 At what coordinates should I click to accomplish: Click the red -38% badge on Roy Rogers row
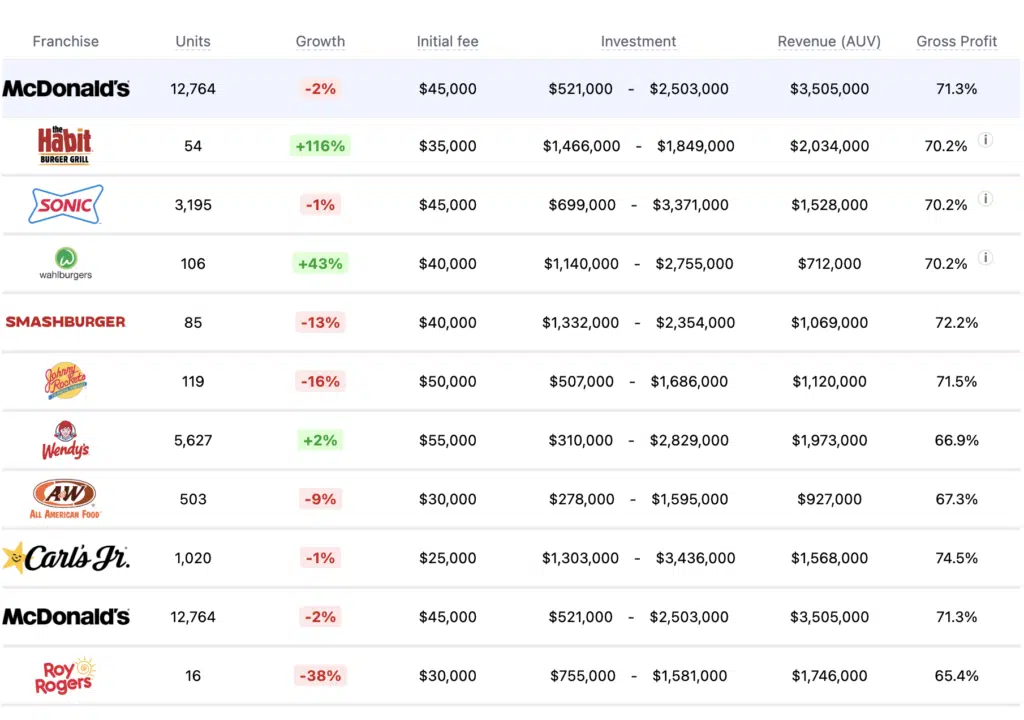[320, 675]
